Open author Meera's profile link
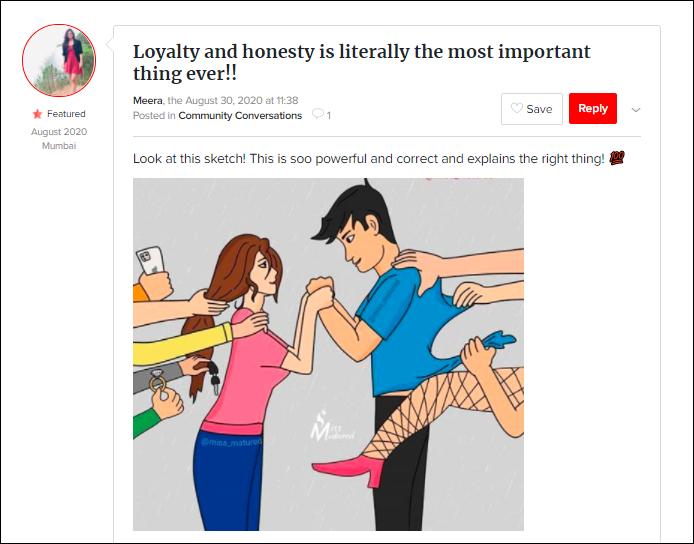Screen dimensions: 694x544 147,100
